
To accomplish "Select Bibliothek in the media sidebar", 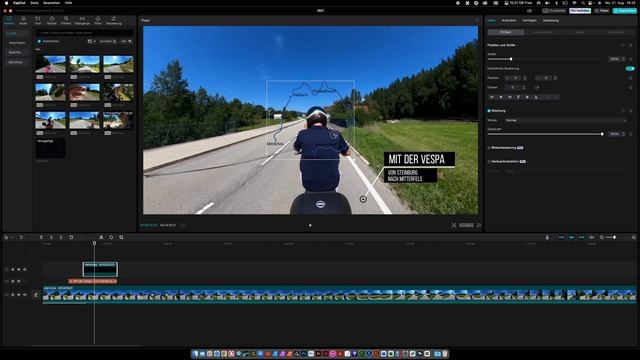I will tap(16, 62).
